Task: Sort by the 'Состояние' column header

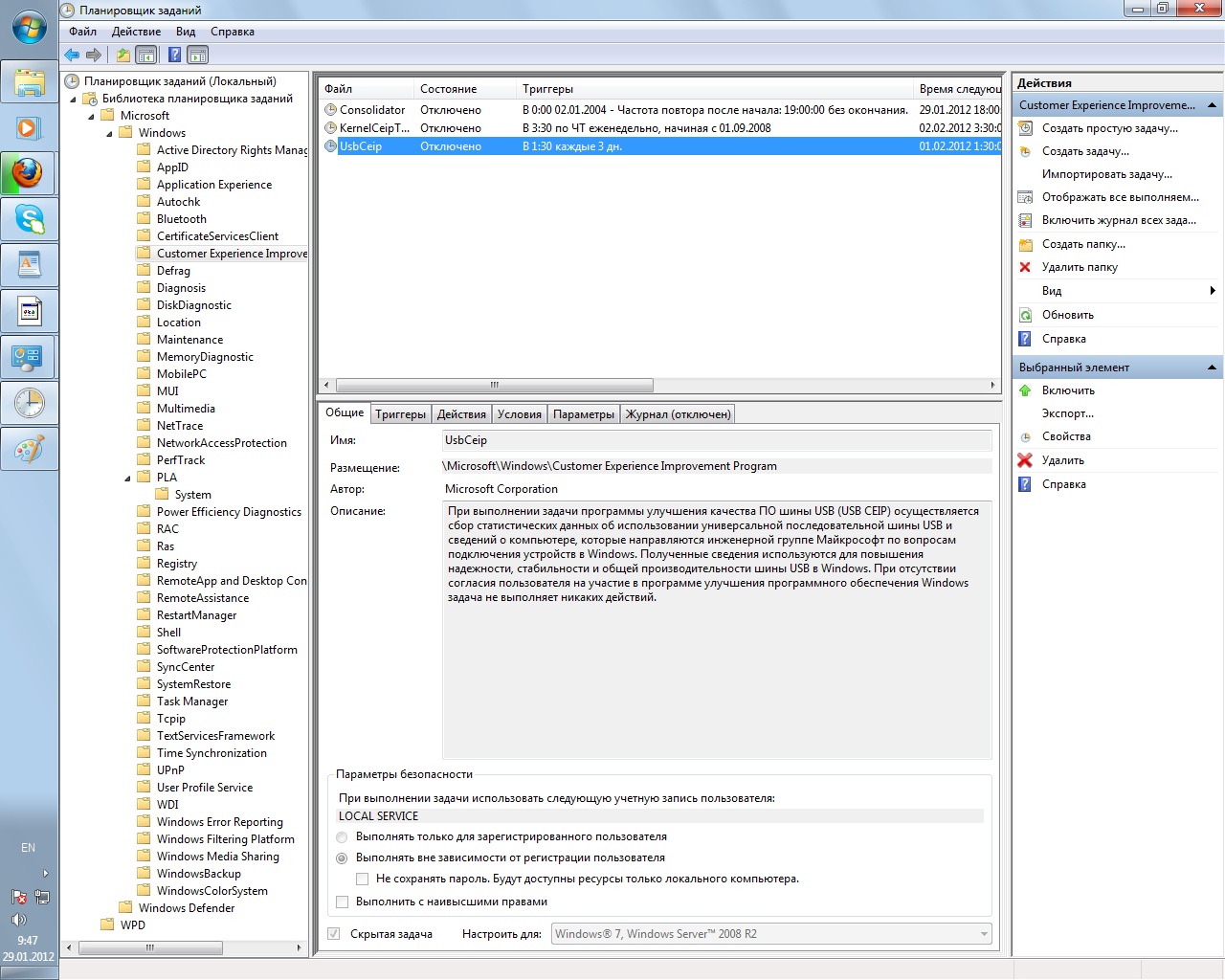Action: pos(465,89)
